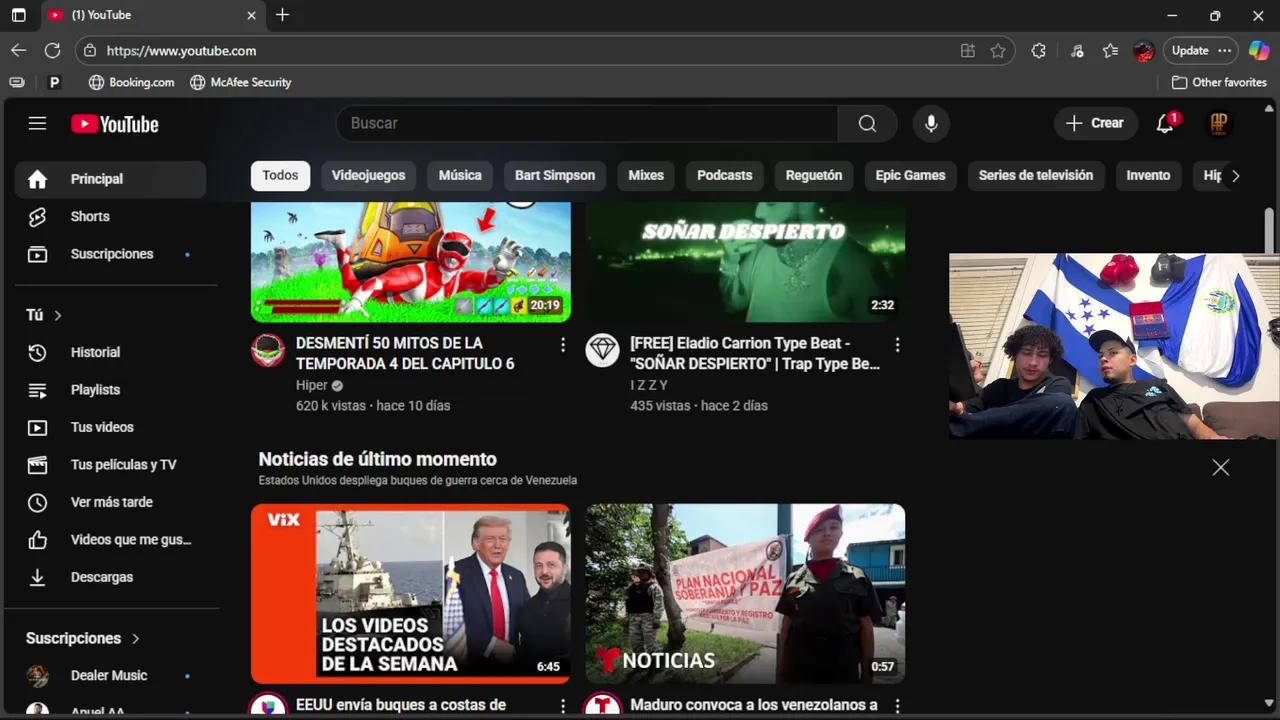This screenshot has width=1280, height=720.
Task: Click the YouTube logo
Action: click(115, 124)
